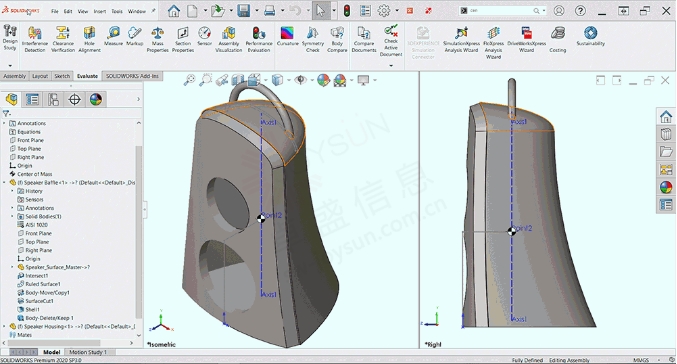Open Options gear icon
Image resolution: width=677 pixels, height=364 pixels.
(x=384, y=11)
